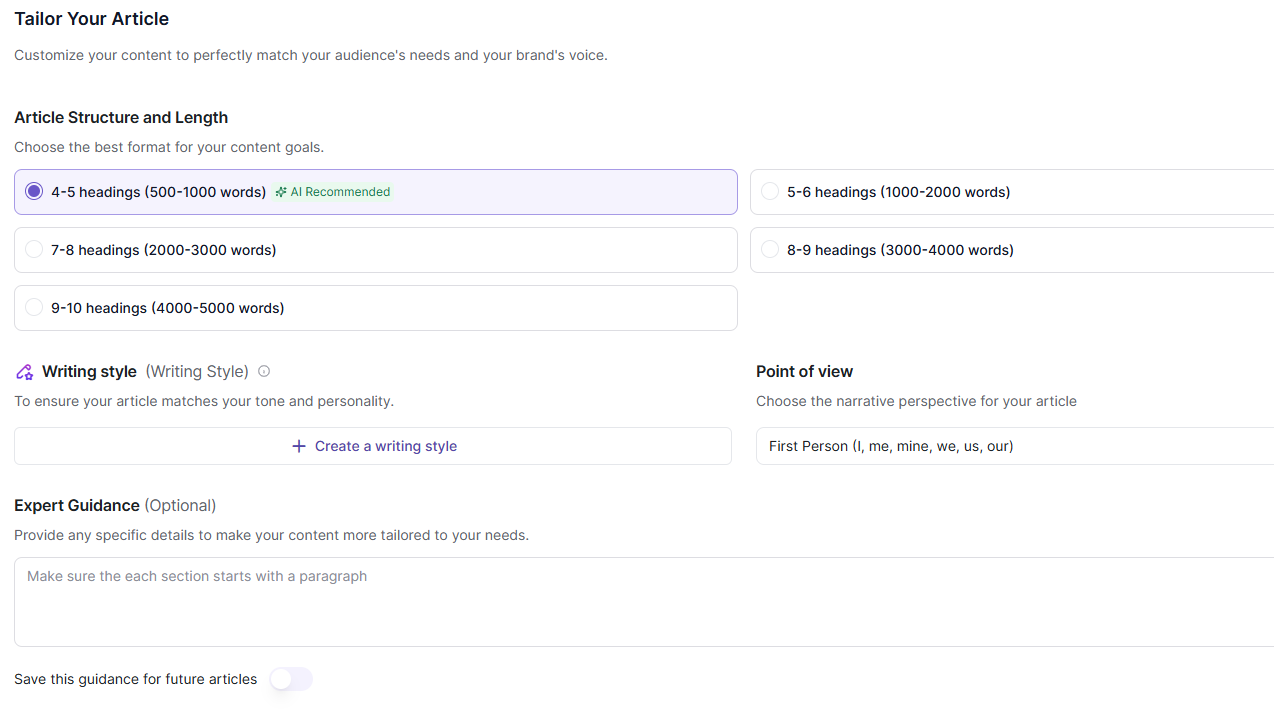Open the info icon beside (Writing Style)
This screenshot has width=1274, height=714.
264,371
